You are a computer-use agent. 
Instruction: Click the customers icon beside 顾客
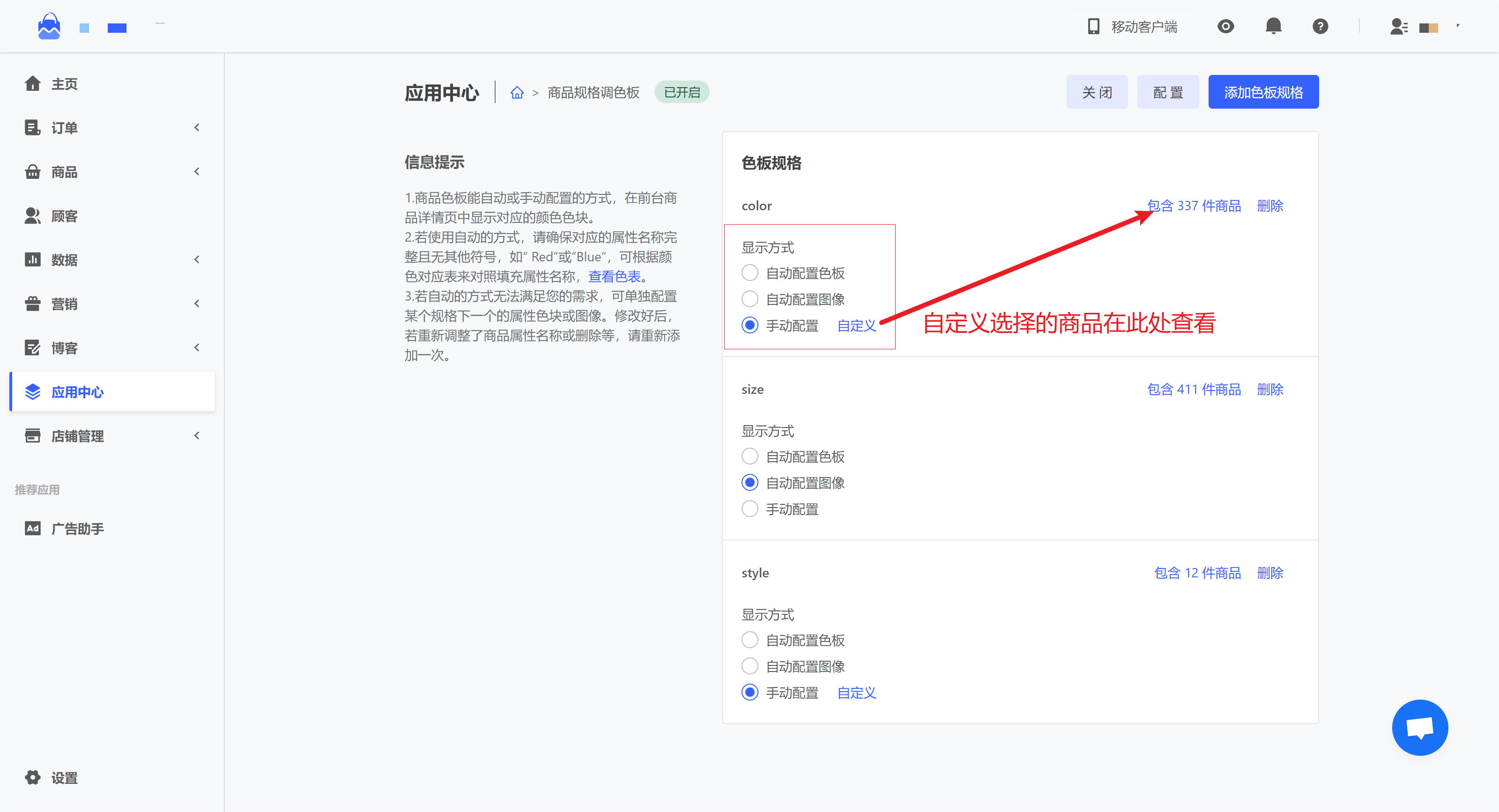point(33,216)
